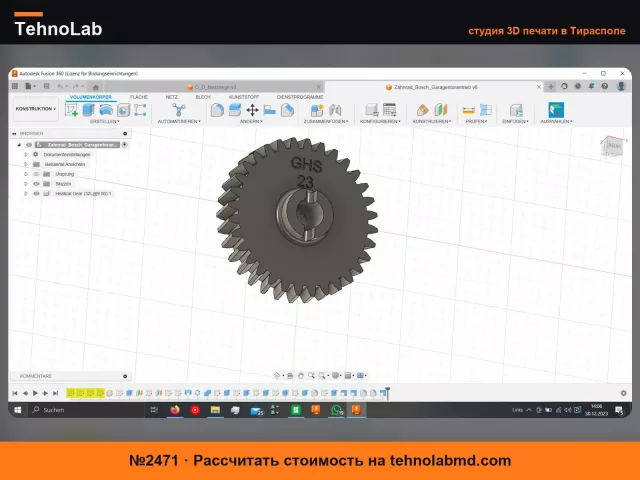Open the Konstruktion workspace dropdown
Viewport: 640px width, 480px height.
36,109
